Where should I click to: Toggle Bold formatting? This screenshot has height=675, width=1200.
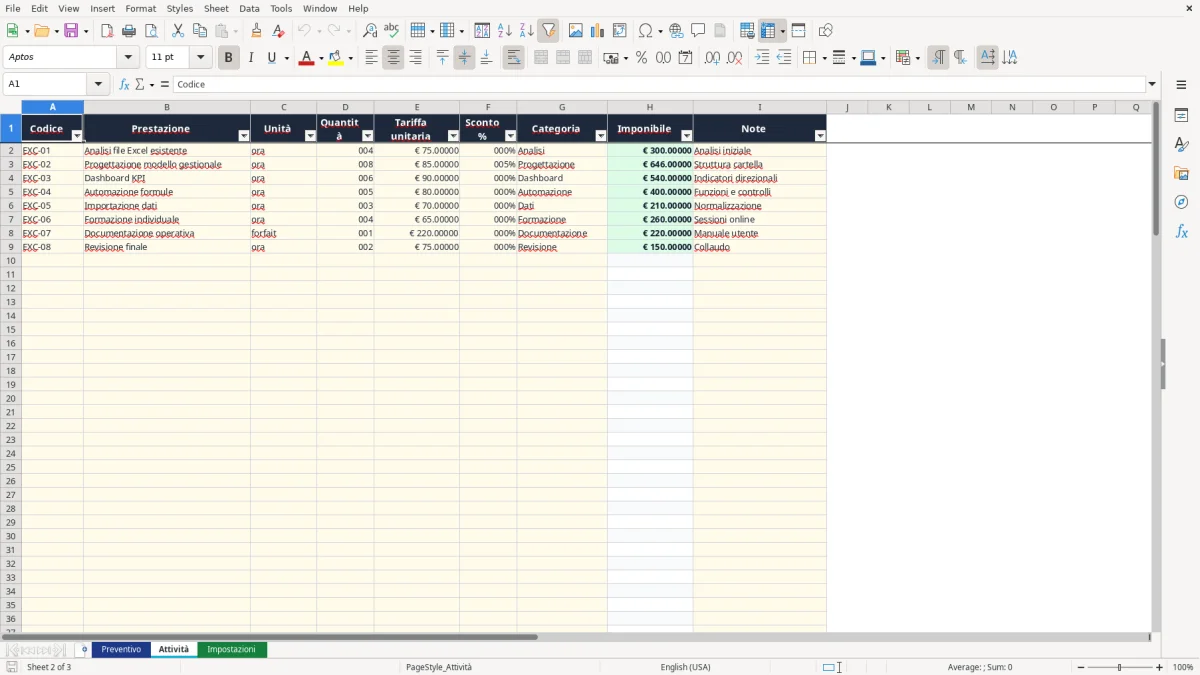click(x=228, y=58)
